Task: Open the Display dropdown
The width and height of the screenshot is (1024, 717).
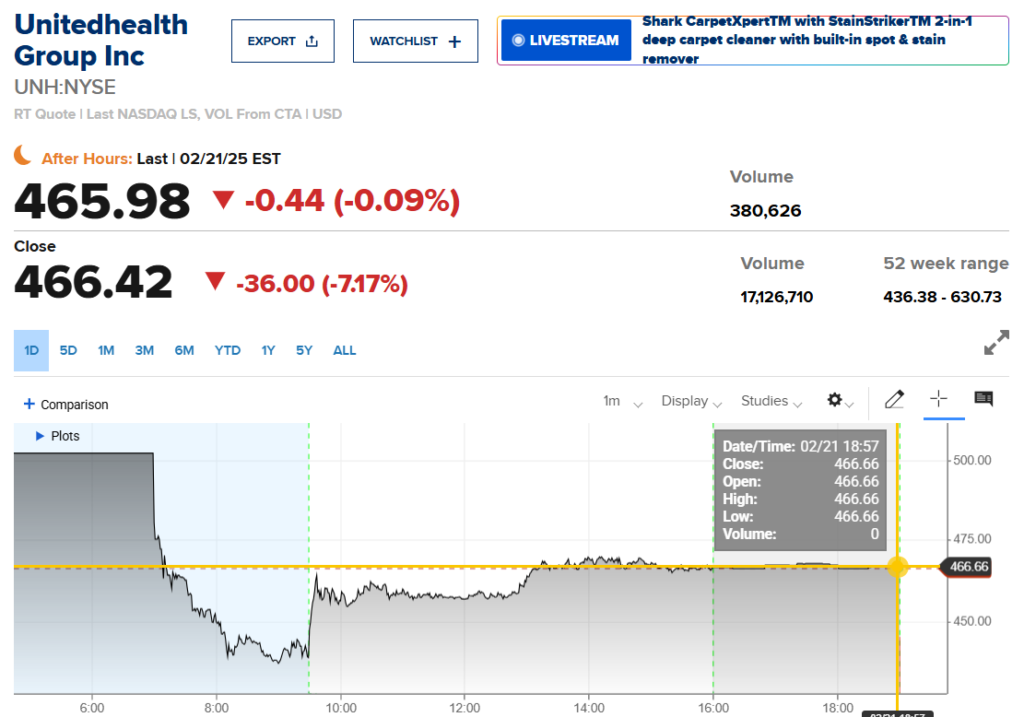Action: (x=691, y=401)
